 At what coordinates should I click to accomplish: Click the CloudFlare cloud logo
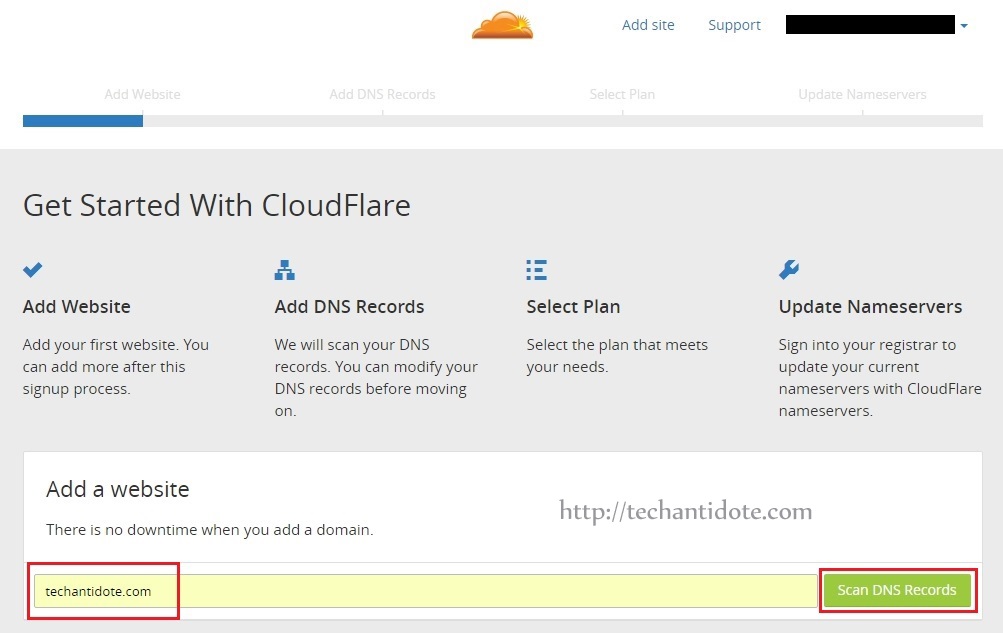pyautogui.click(x=502, y=26)
